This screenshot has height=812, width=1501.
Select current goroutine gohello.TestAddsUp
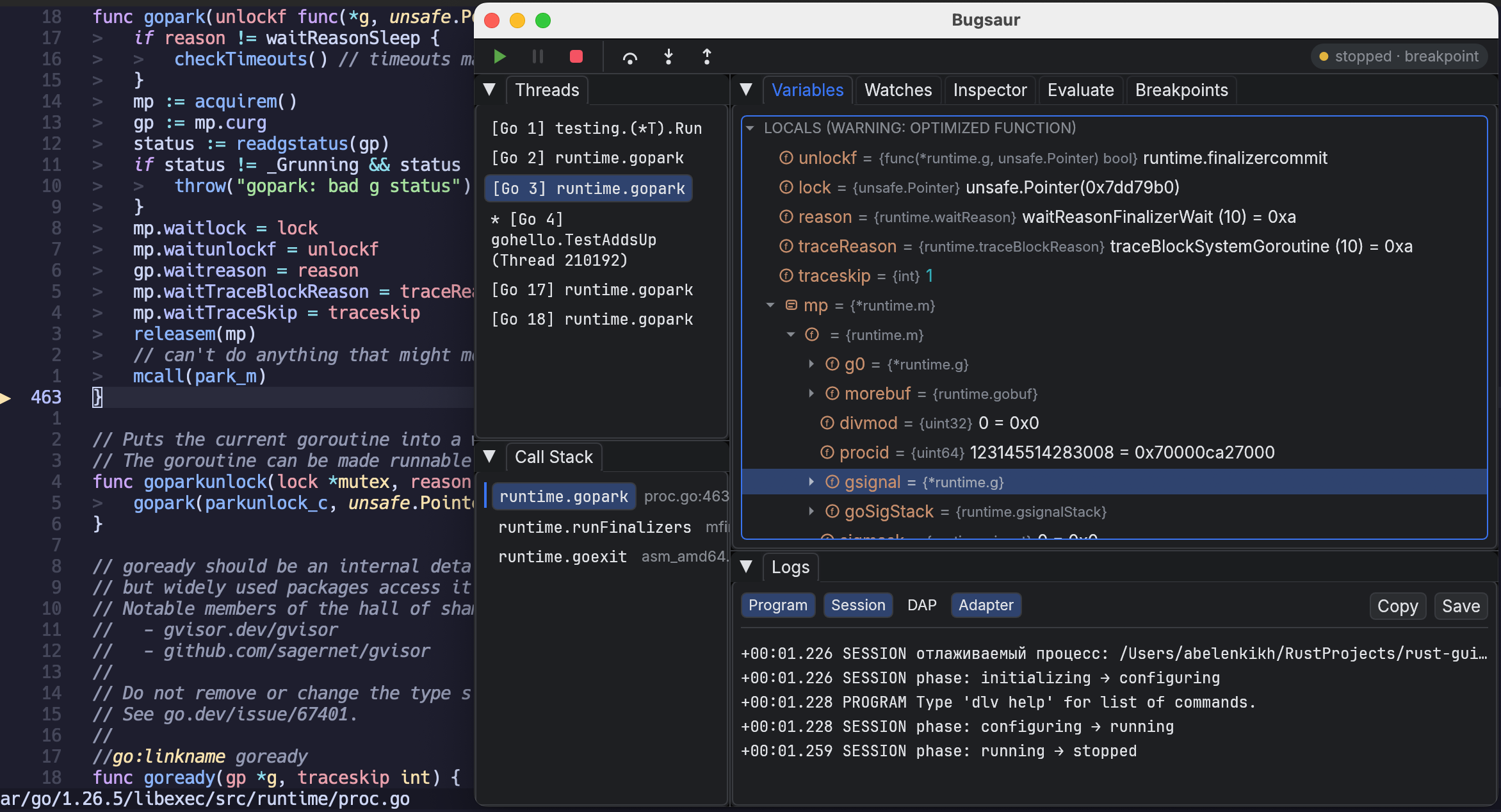tap(573, 240)
